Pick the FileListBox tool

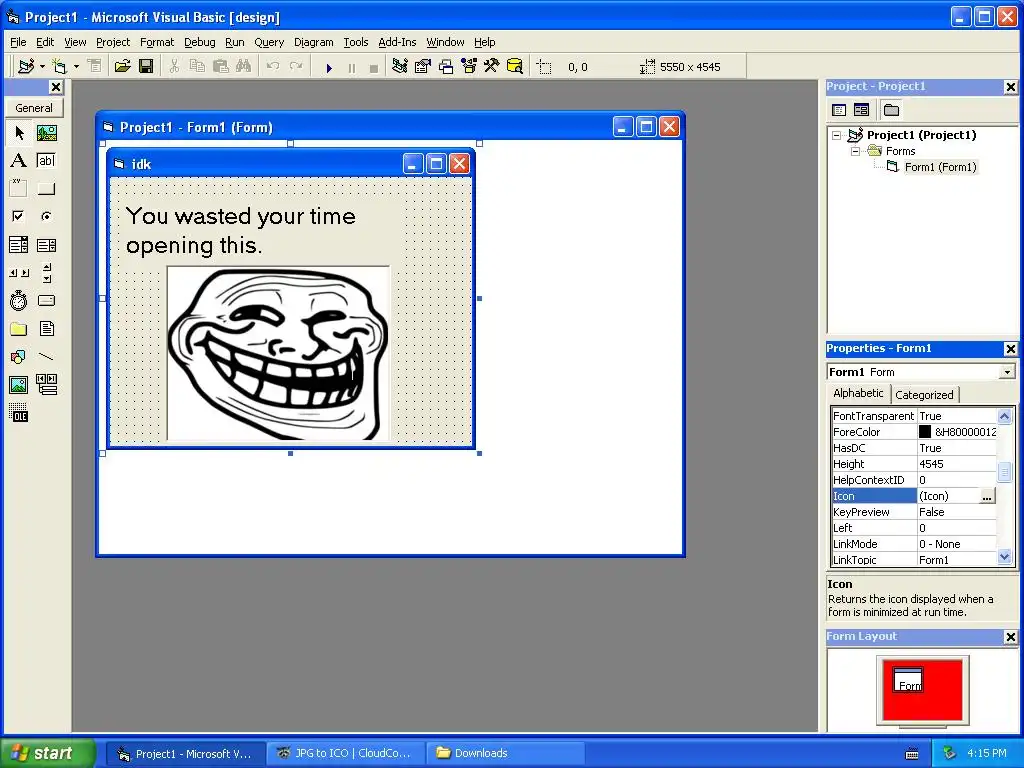[46, 328]
